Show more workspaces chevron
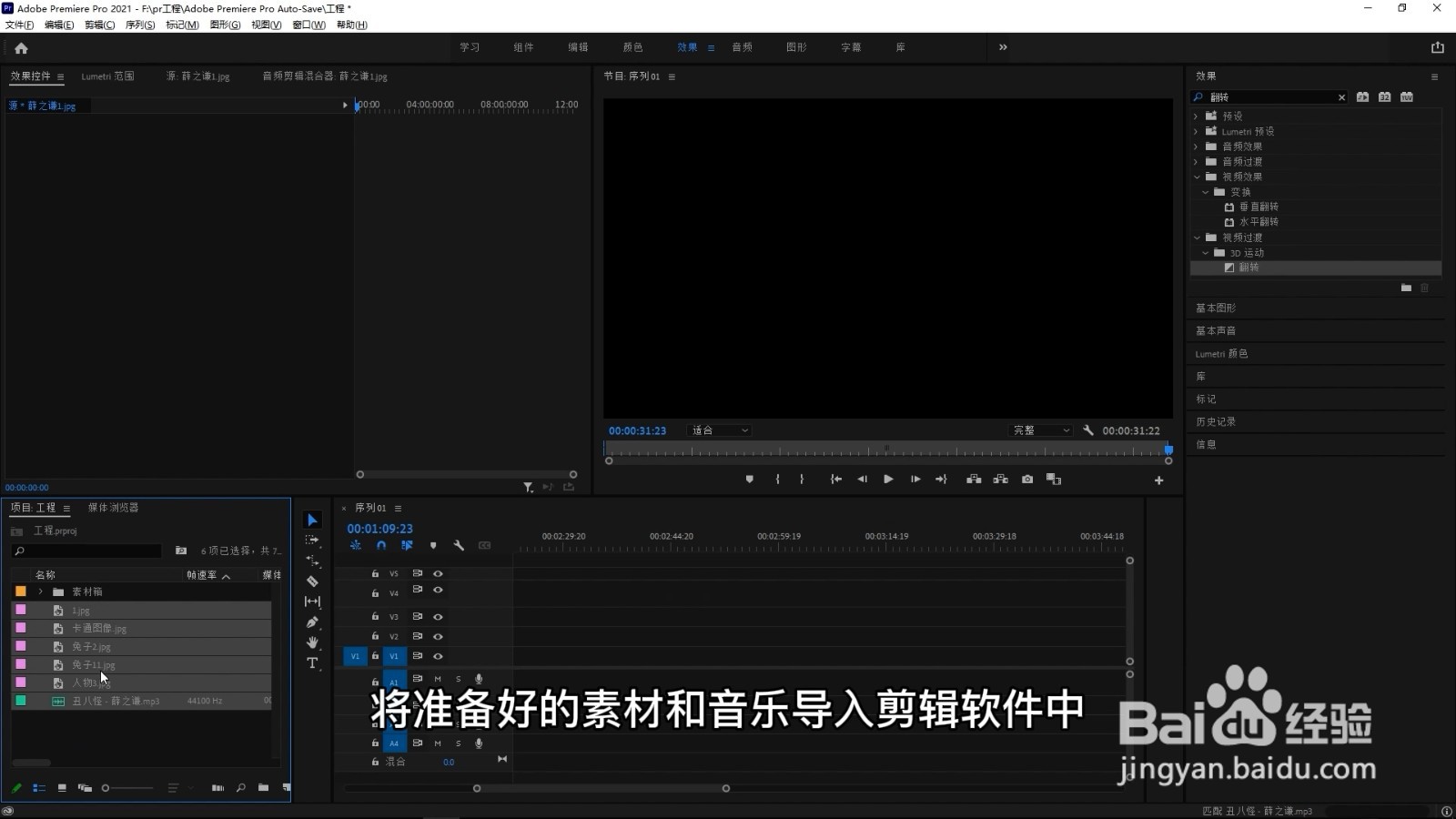This screenshot has width=1456, height=819. [x=1003, y=47]
